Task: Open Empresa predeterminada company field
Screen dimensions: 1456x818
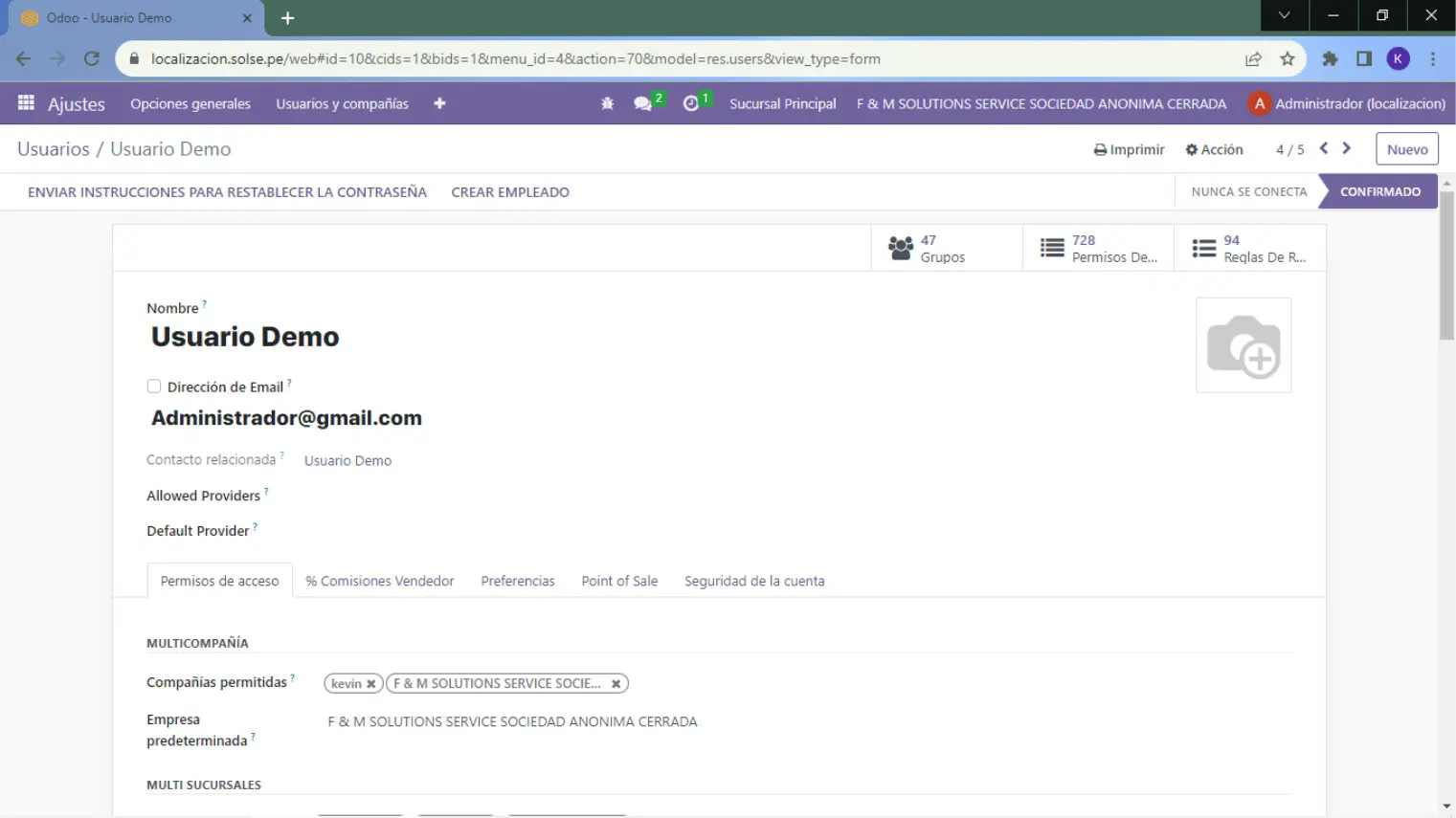Action: (x=512, y=721)
